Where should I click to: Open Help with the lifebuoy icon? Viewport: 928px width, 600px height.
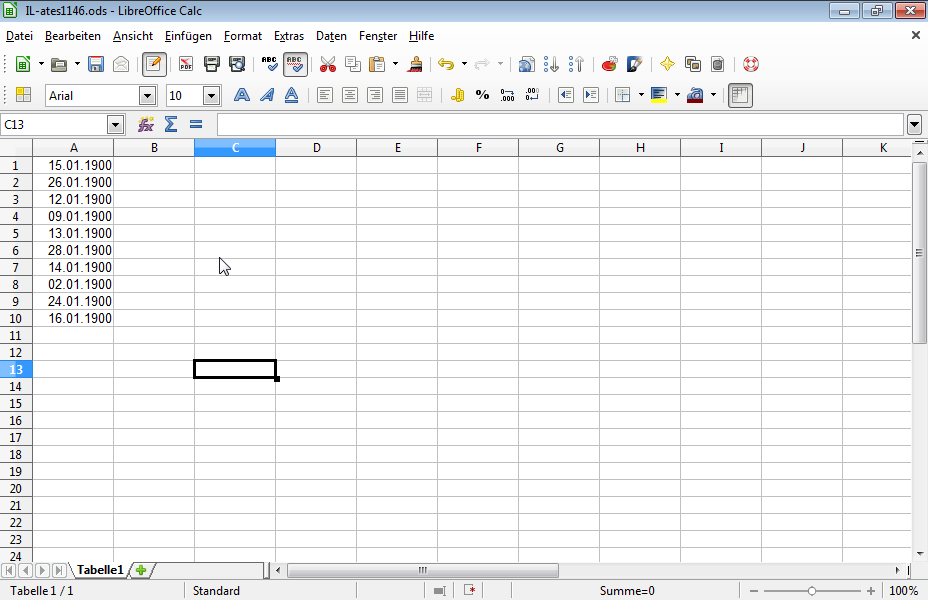[x=750, y=64]
